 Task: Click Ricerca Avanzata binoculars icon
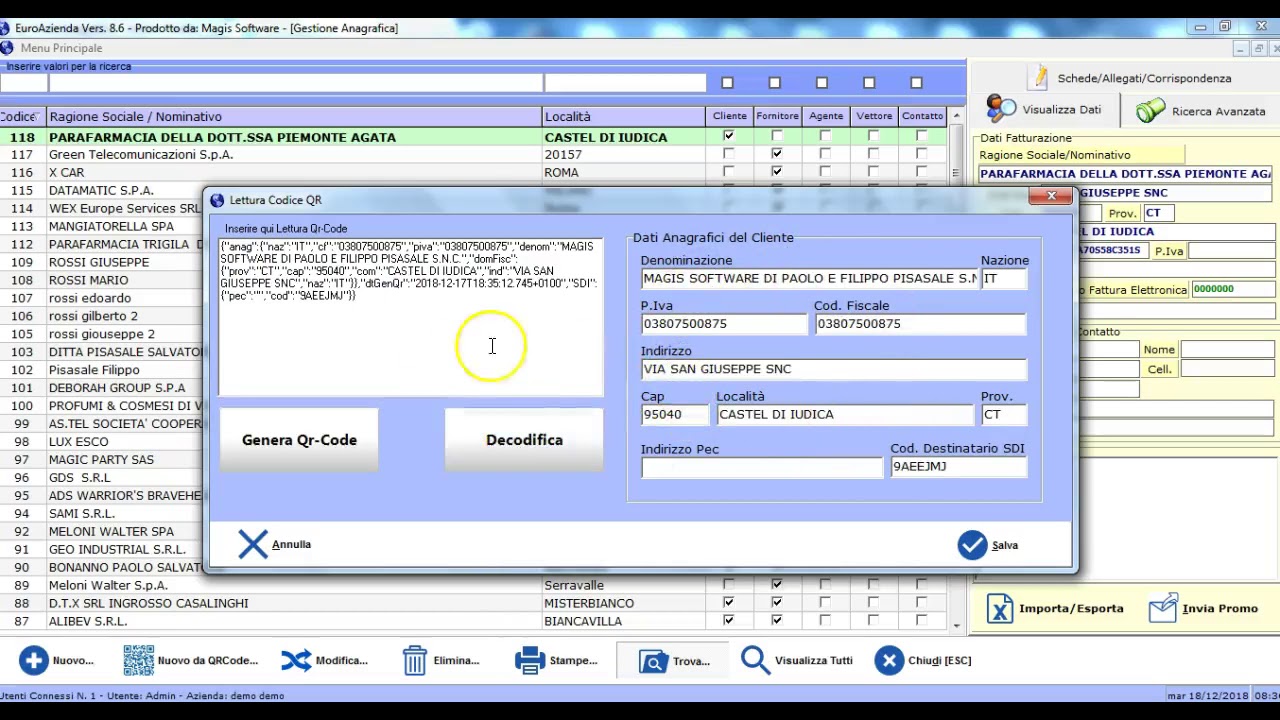pos(1151,110)
